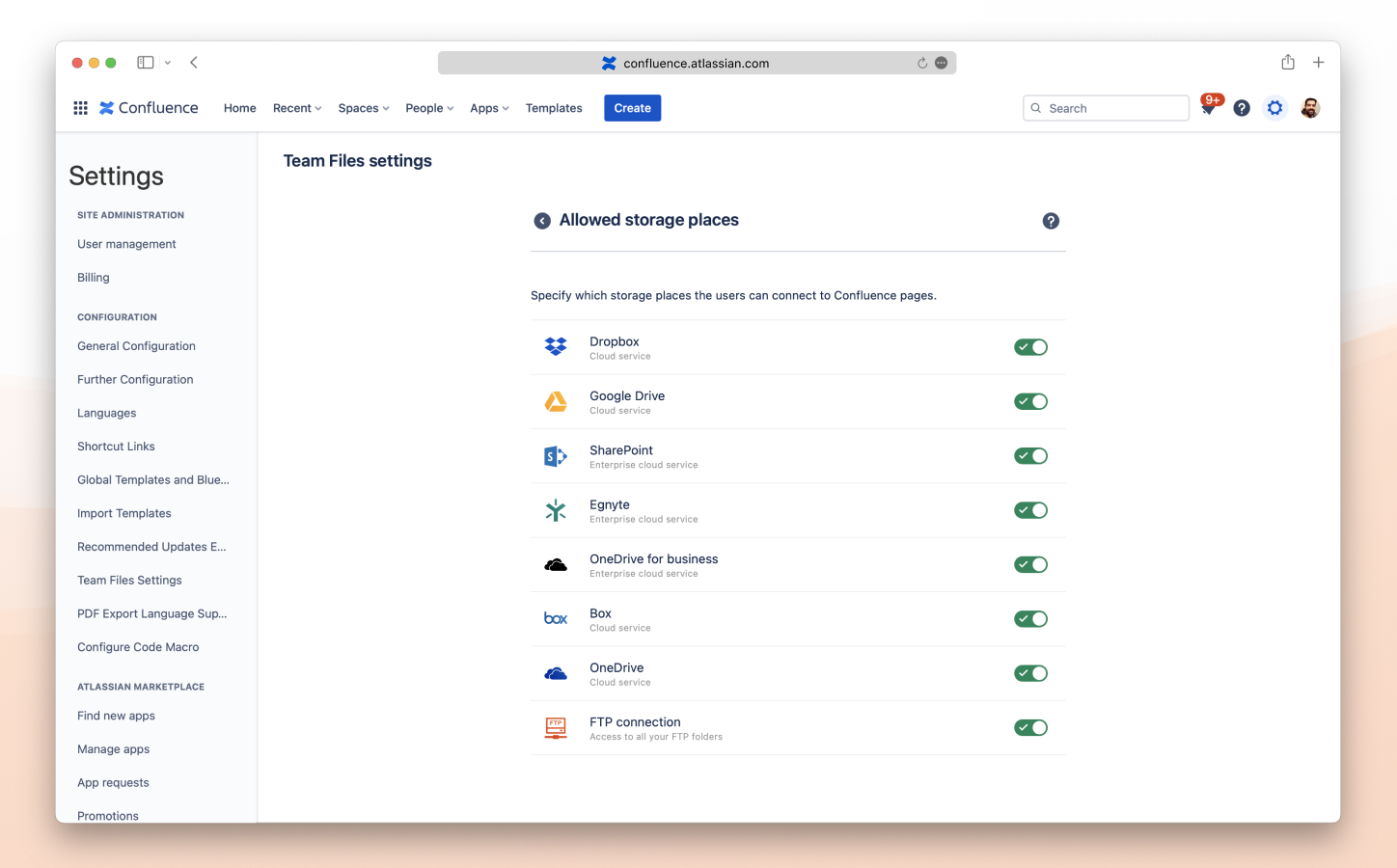Viewport: 1397px width, 868px height.
Task: Click the Dropbox logo icon
Action: pos(556,347)
